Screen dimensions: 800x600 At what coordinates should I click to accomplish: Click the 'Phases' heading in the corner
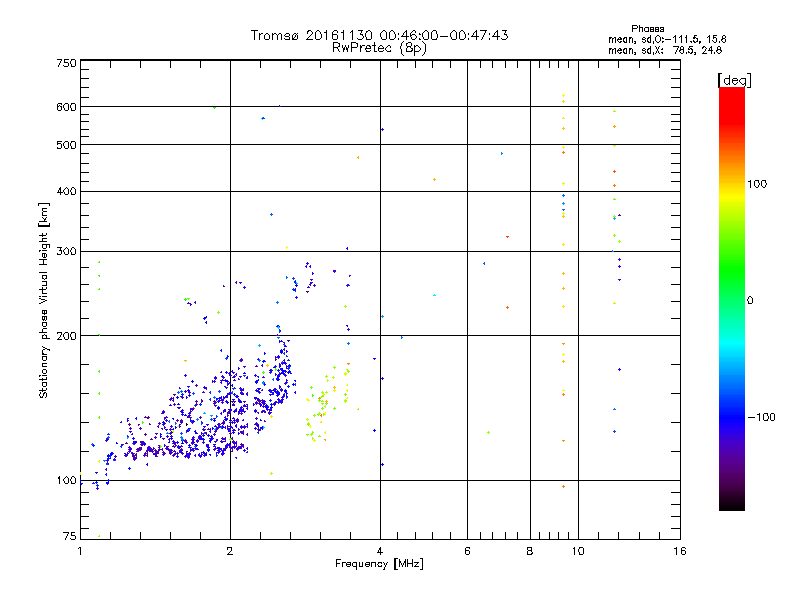[x=647, y=29]
